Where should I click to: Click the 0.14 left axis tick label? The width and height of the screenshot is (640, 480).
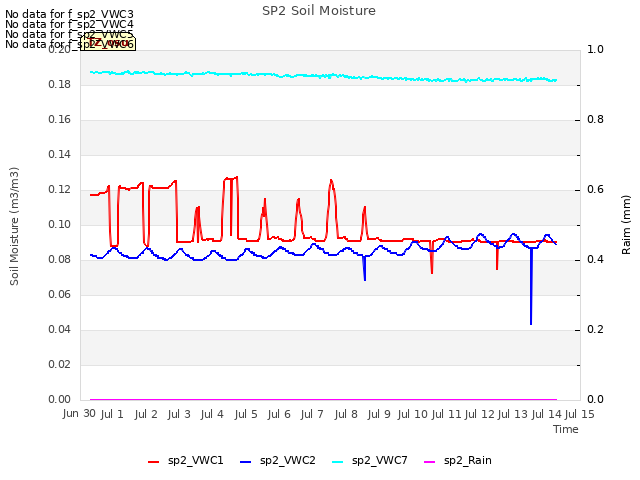click(x=60, y=155)
